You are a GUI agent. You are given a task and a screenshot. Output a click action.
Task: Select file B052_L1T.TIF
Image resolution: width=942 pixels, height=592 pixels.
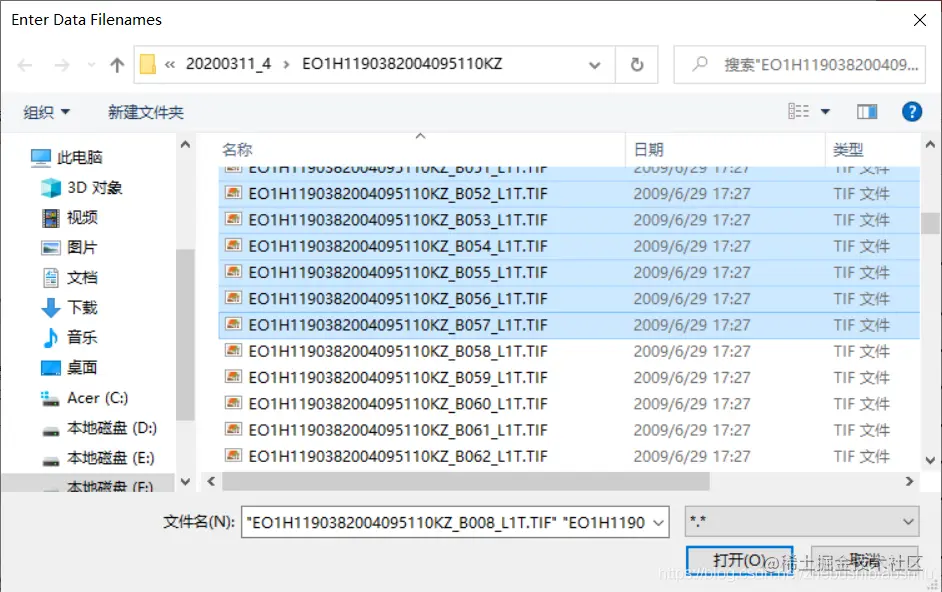coord(569,194)
